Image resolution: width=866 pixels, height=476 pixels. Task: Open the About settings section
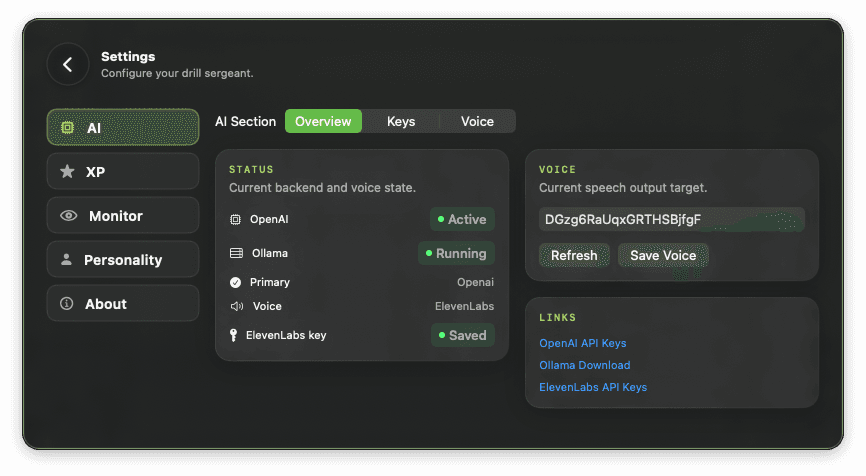click(x=123, y=303)
